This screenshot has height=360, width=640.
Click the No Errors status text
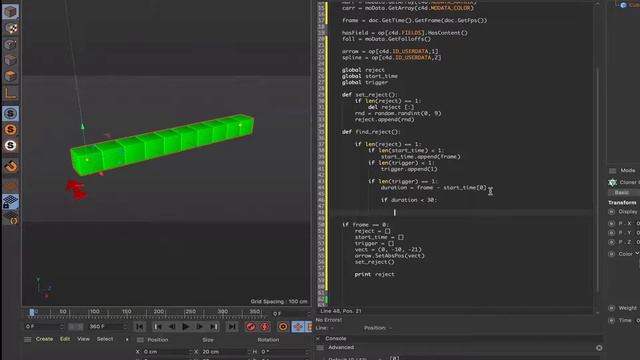329,320
